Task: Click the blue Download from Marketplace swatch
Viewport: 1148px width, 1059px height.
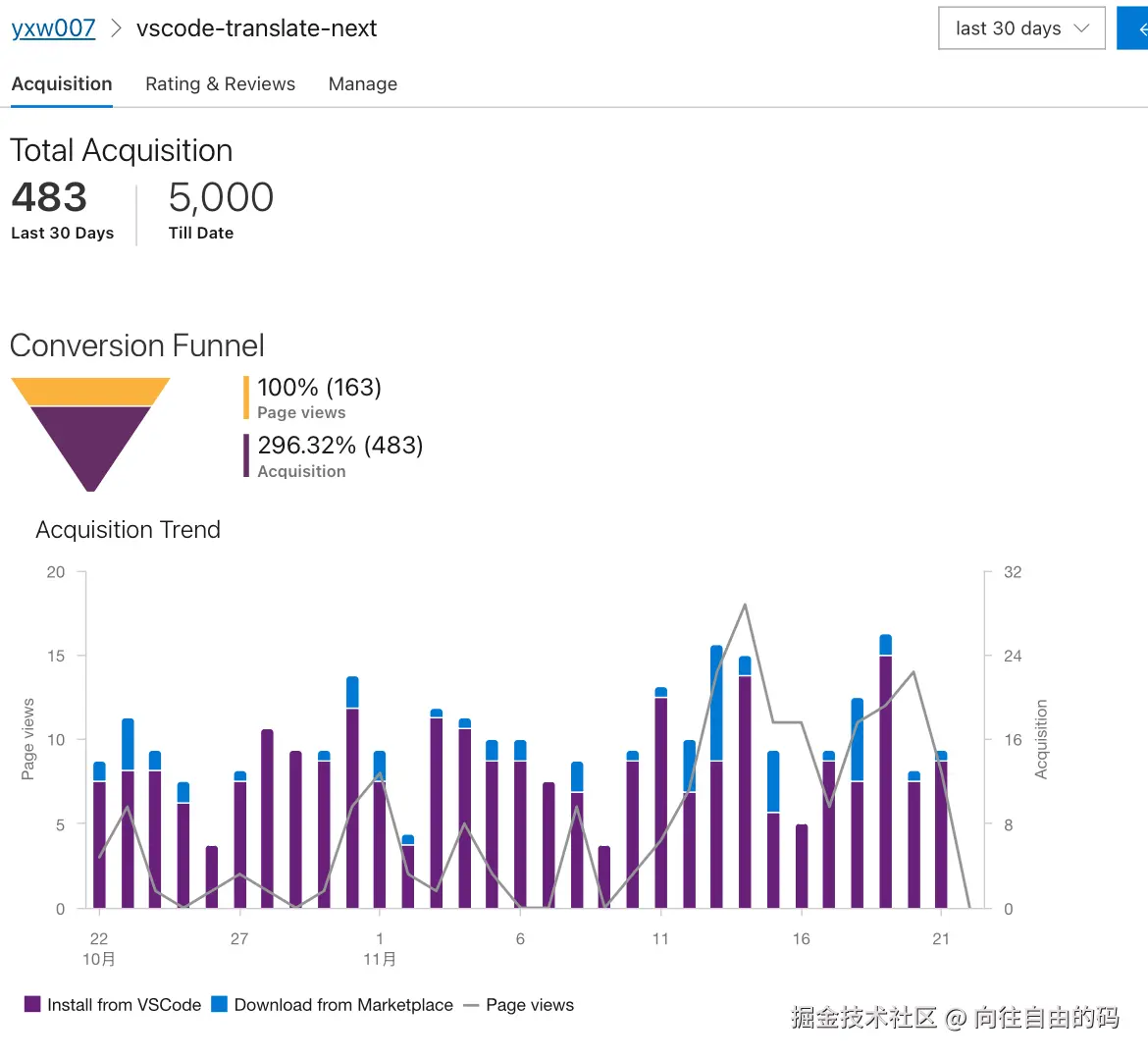Action: point(220,1004)
